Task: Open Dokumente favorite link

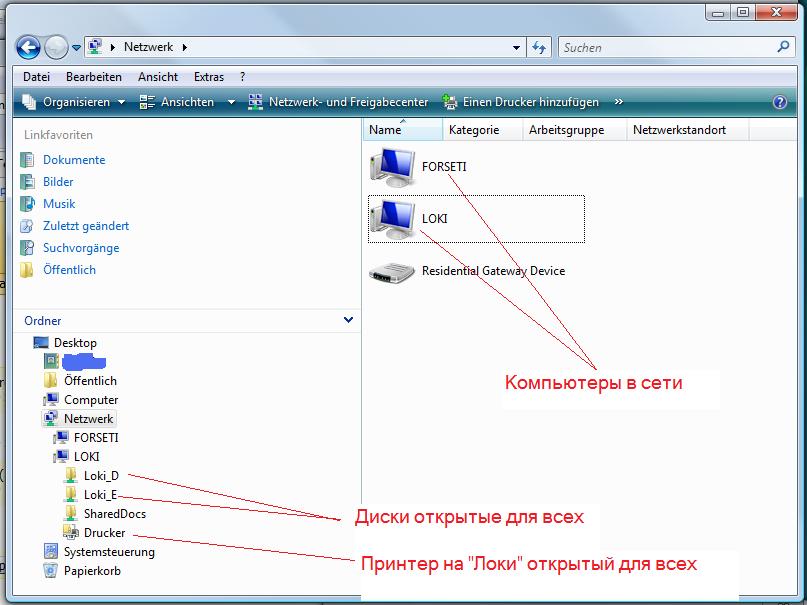Action: click(x=74, y=159)
